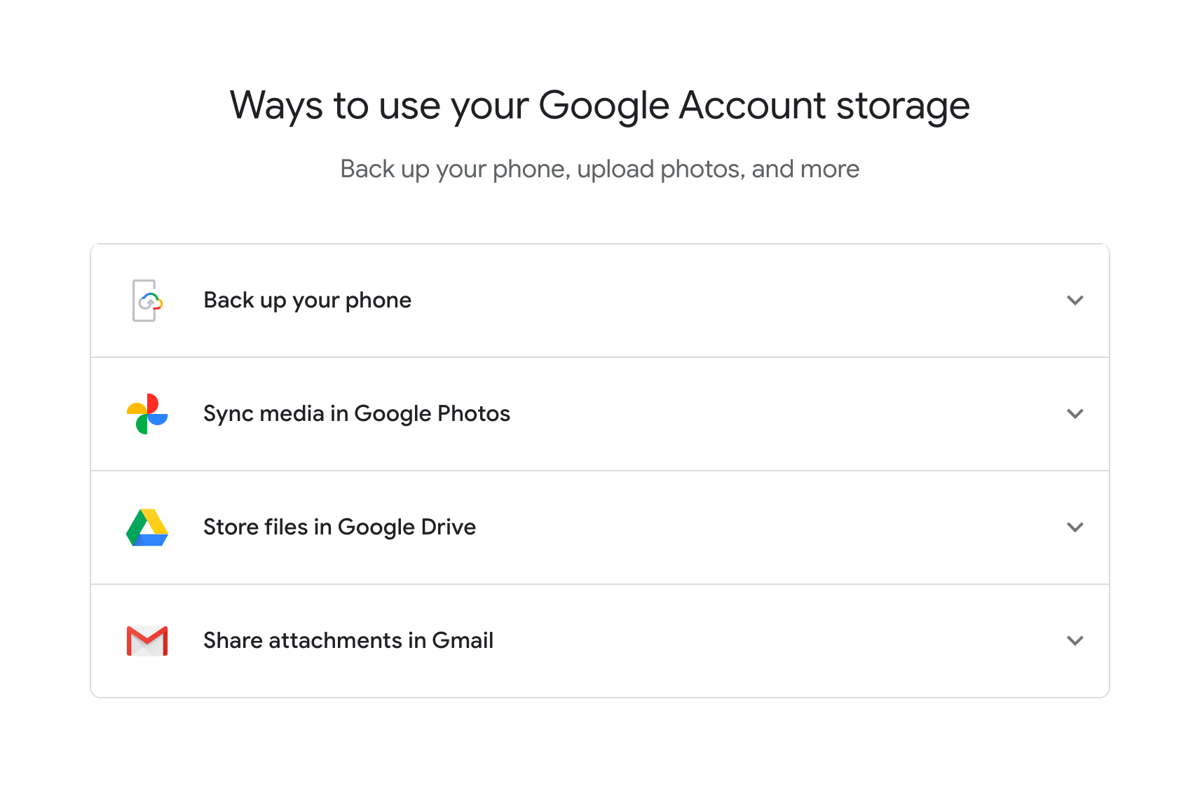Click the Share attachments in Gmail heading
The width and height of the screenshot is (1200, 788).
click(x=348, y=640)
